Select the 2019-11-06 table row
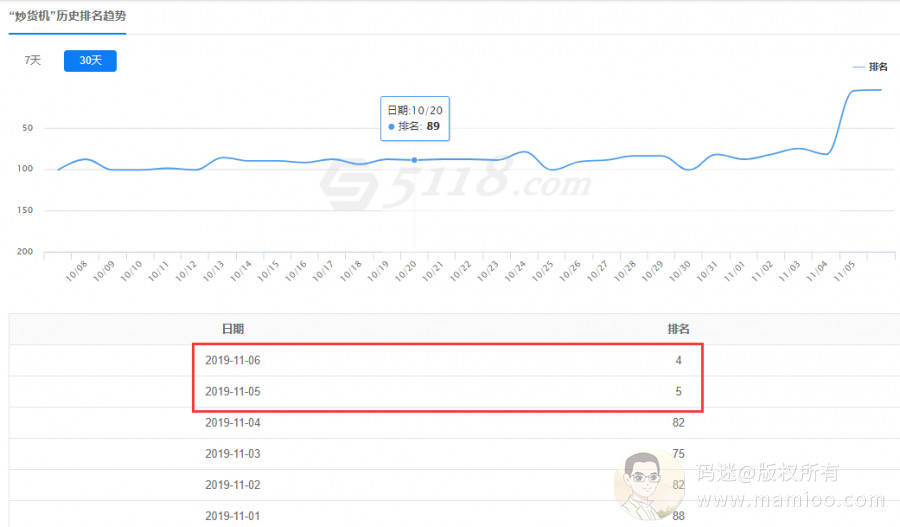 pos(448,360)
